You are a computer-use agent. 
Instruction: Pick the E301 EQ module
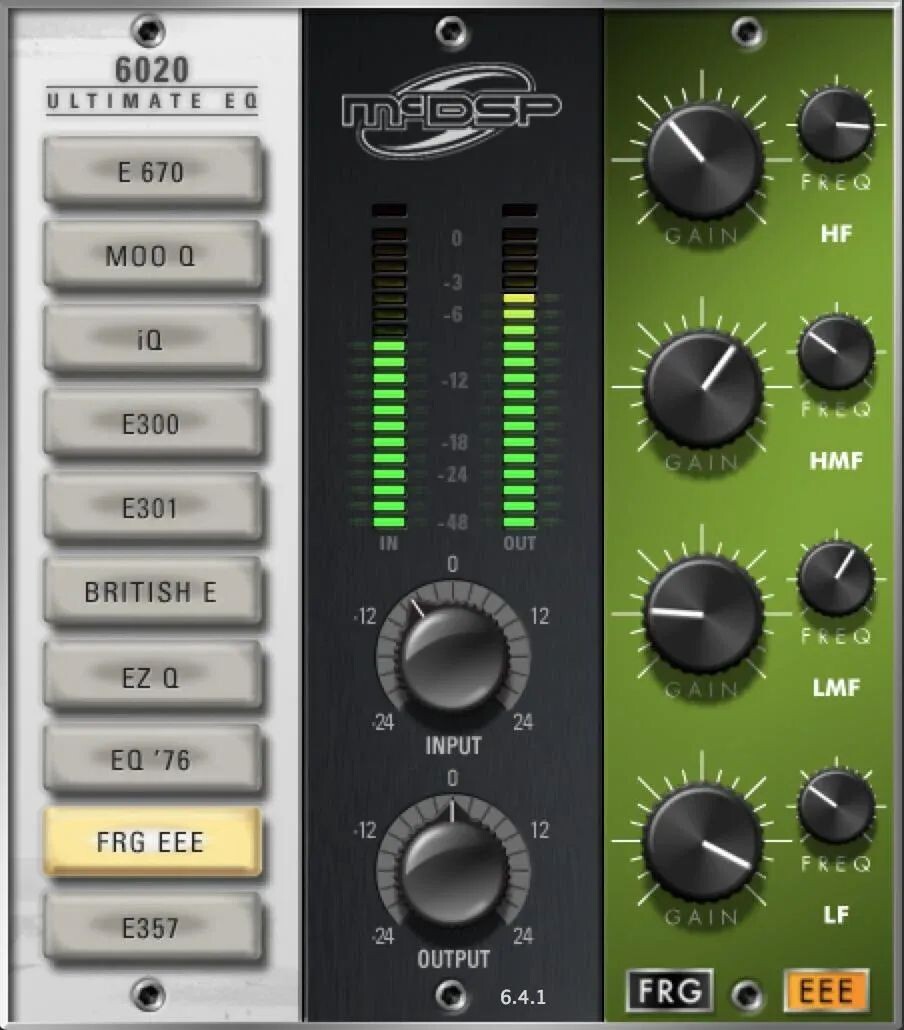click(152, 508)
